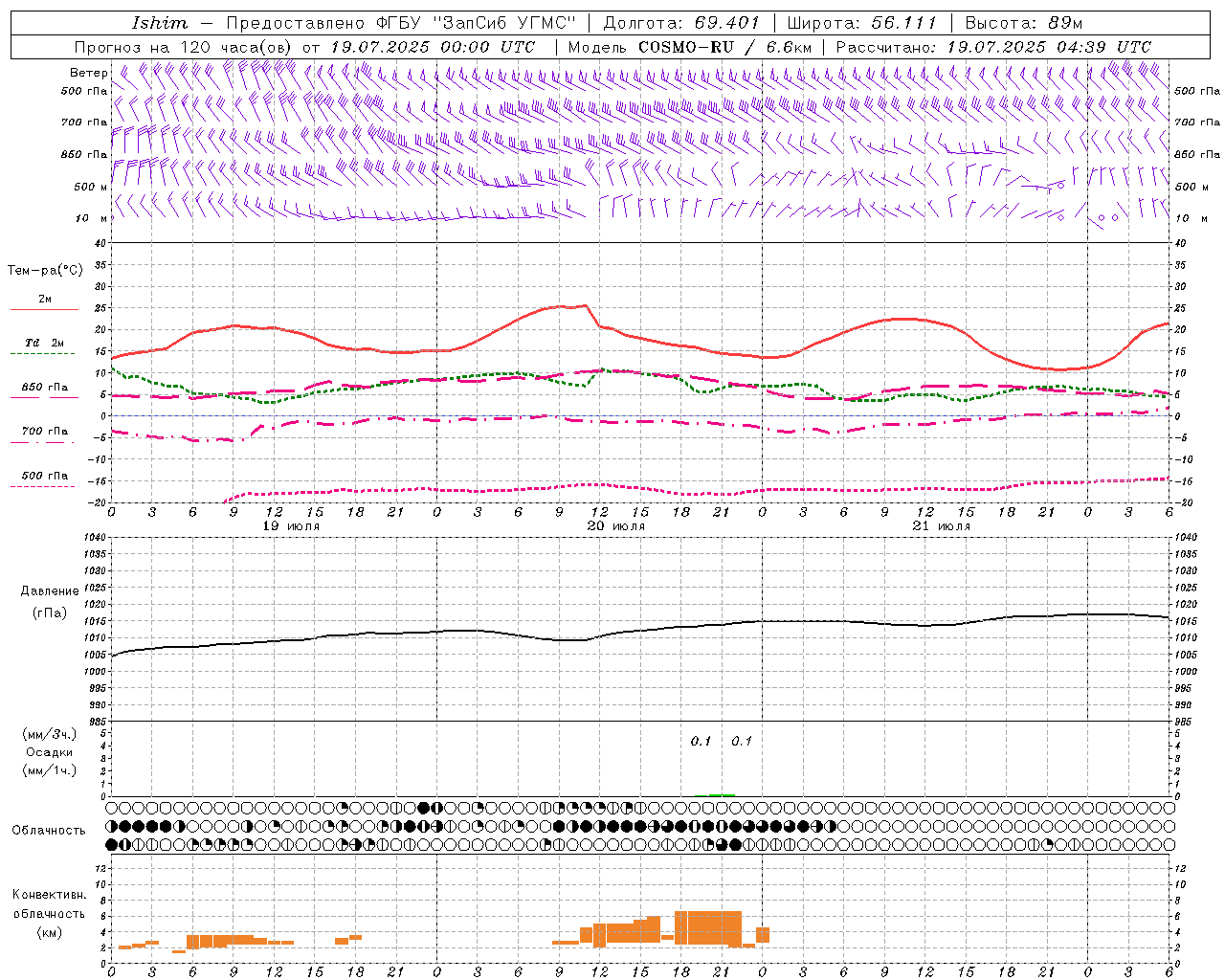
Task: Click the red 2м temperature legend line
Action: point(44,309)
